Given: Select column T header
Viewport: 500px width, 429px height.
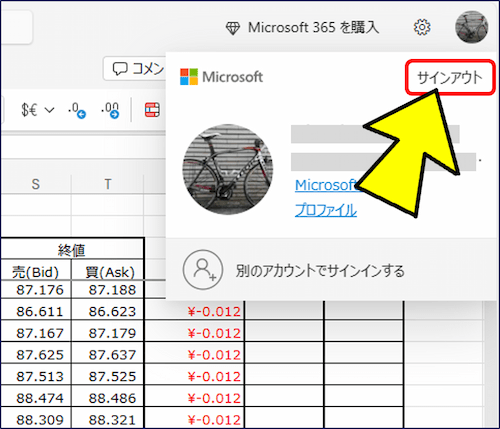Looking at the screenshot, I should pyautogui.click(x=107, y=184).
